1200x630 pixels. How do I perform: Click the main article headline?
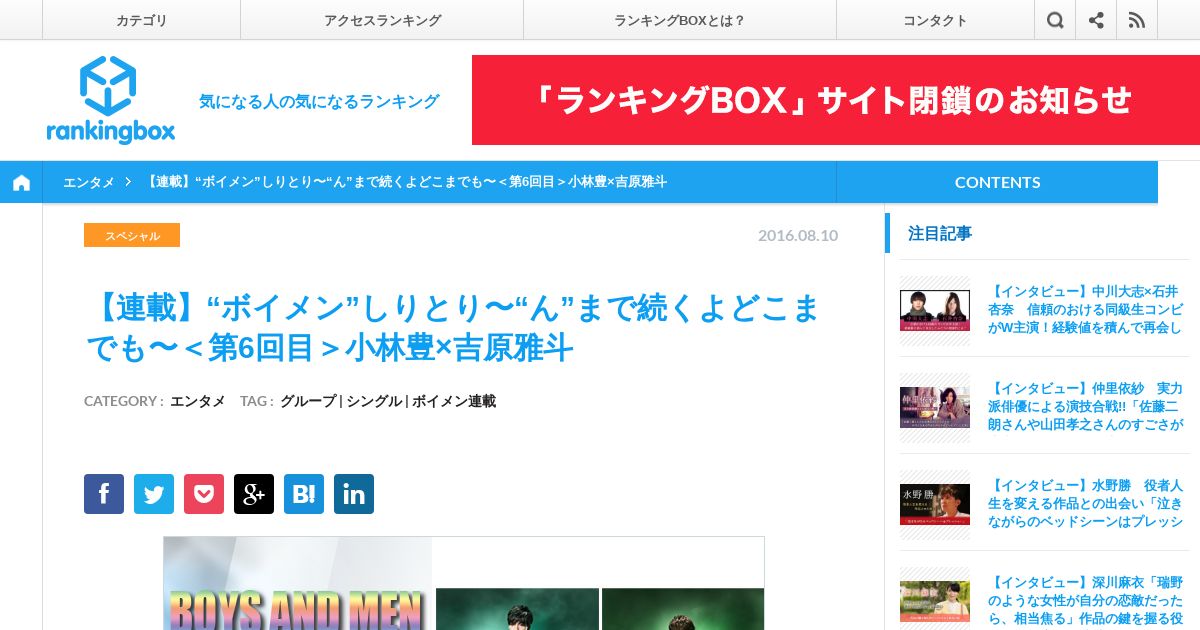452,327
